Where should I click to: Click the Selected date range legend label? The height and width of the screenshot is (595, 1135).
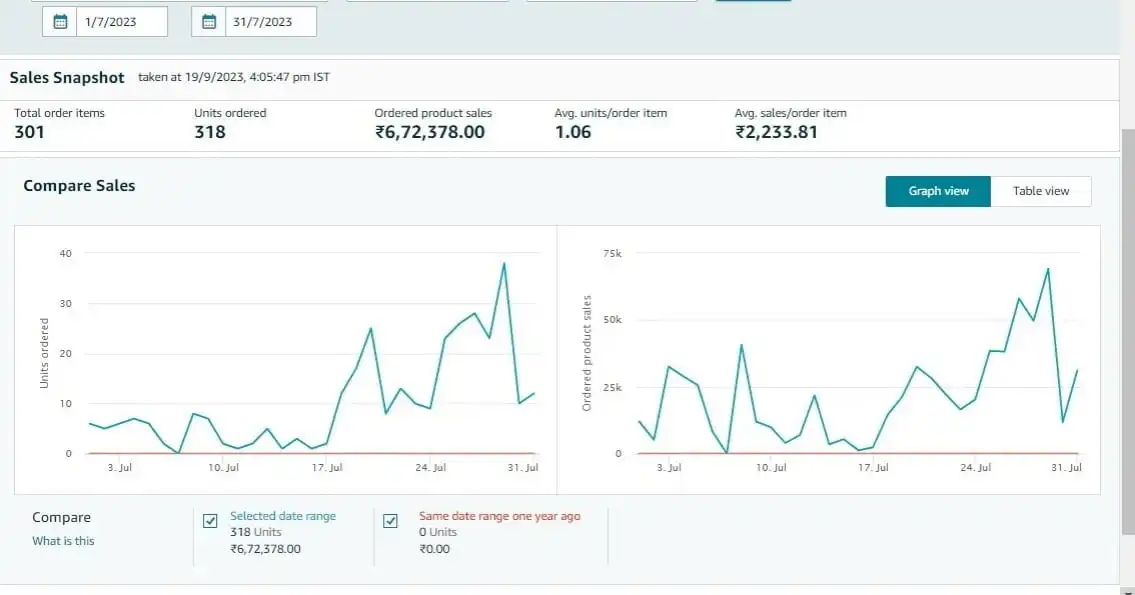tap(283, 516)
